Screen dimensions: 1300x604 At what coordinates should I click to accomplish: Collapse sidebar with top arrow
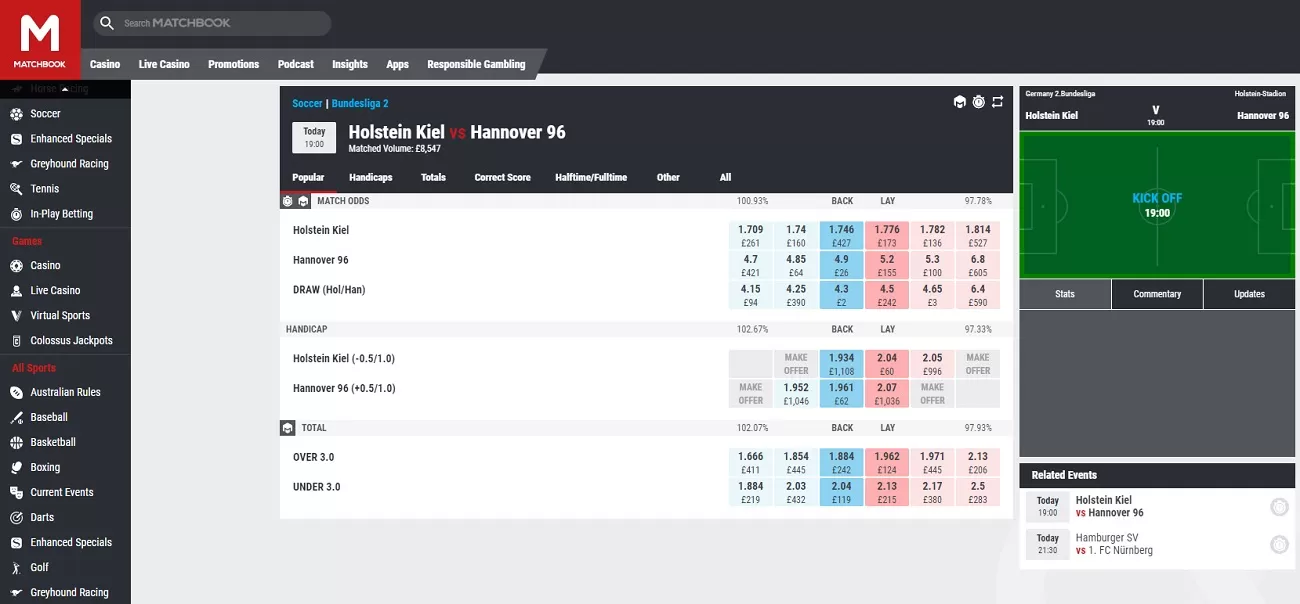[x=66, y=89]
